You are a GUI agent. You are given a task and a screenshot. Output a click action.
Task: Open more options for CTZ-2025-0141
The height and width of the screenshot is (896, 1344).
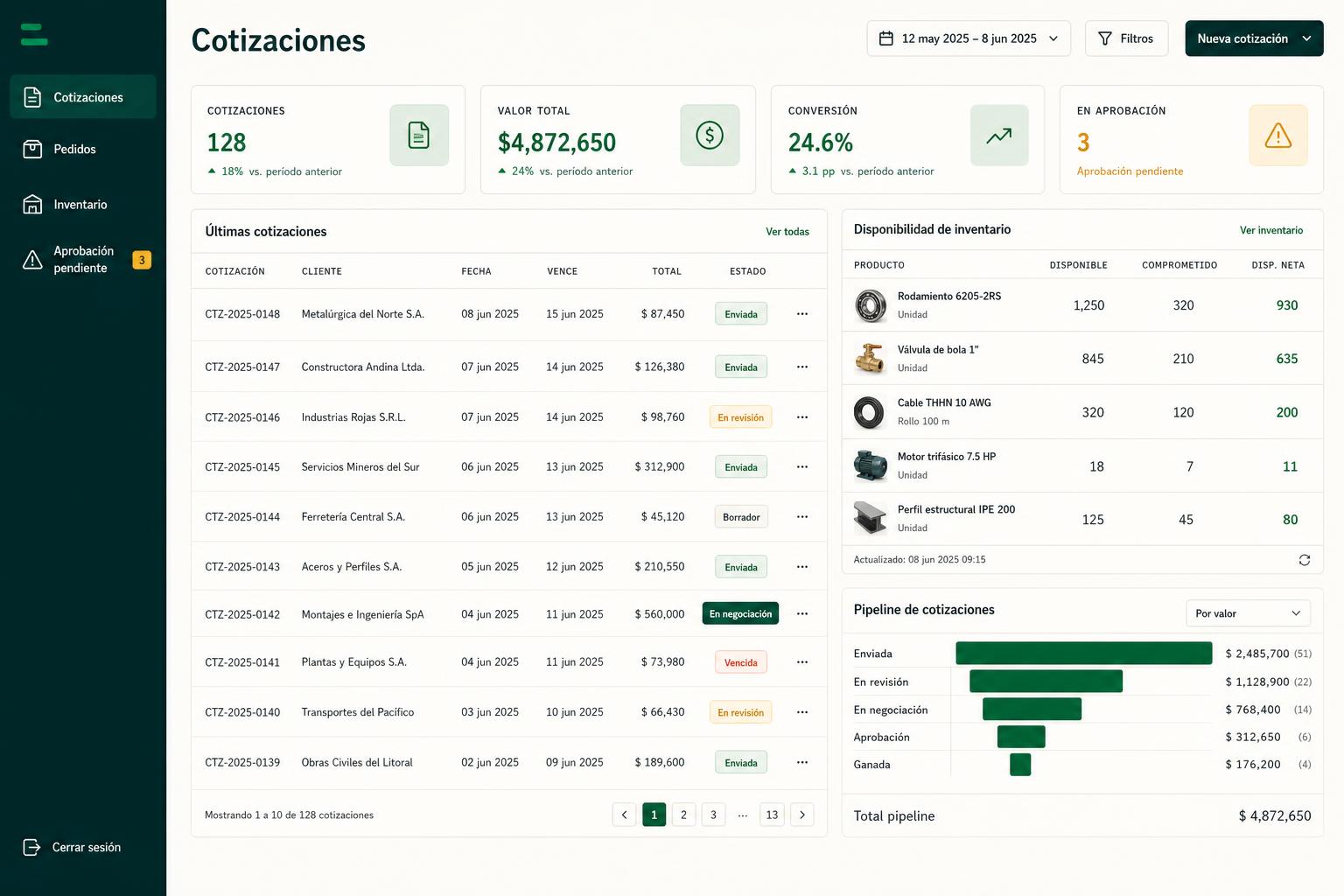[802, 662]
